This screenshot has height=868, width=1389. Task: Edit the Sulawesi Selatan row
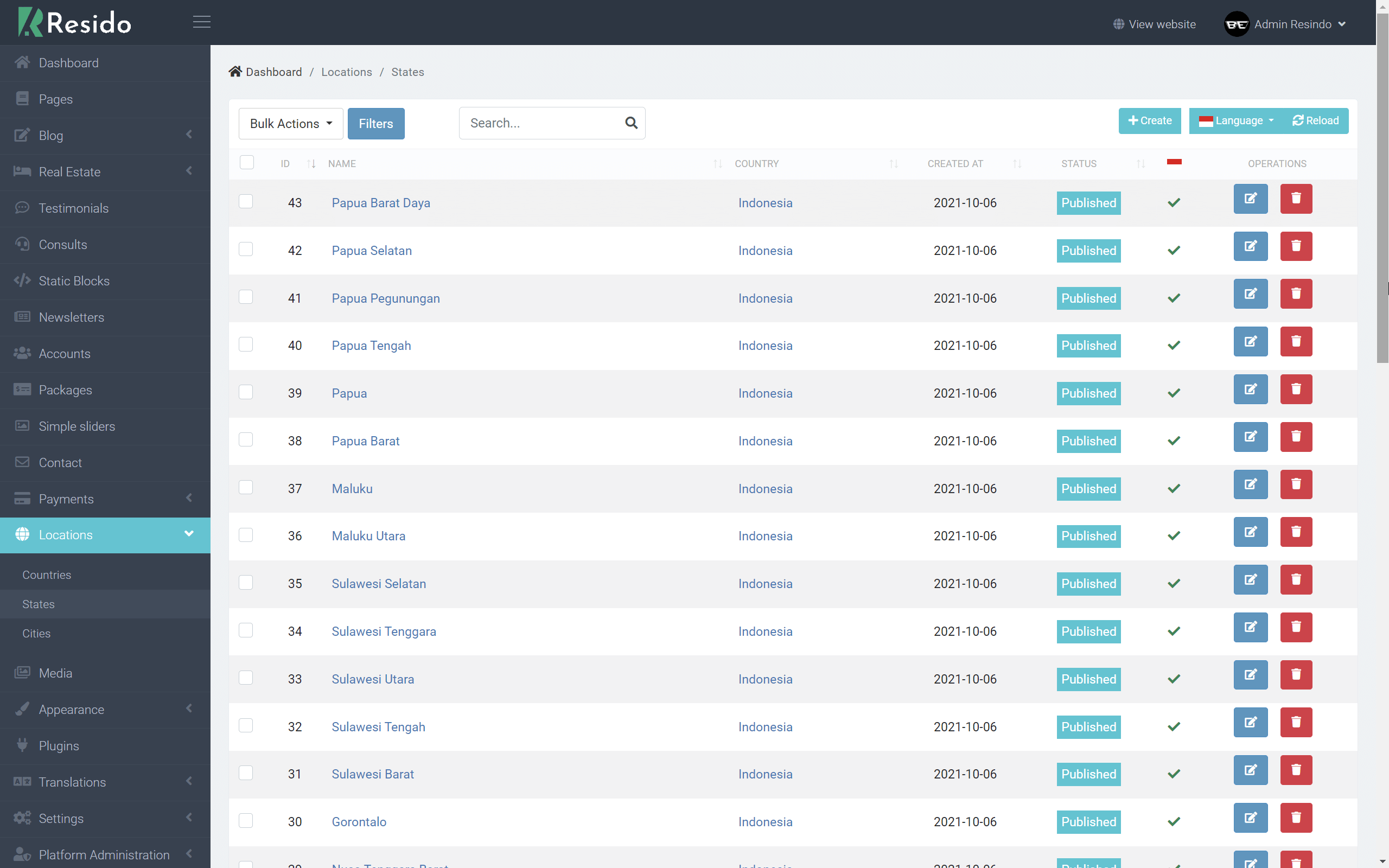[1250, 579]
